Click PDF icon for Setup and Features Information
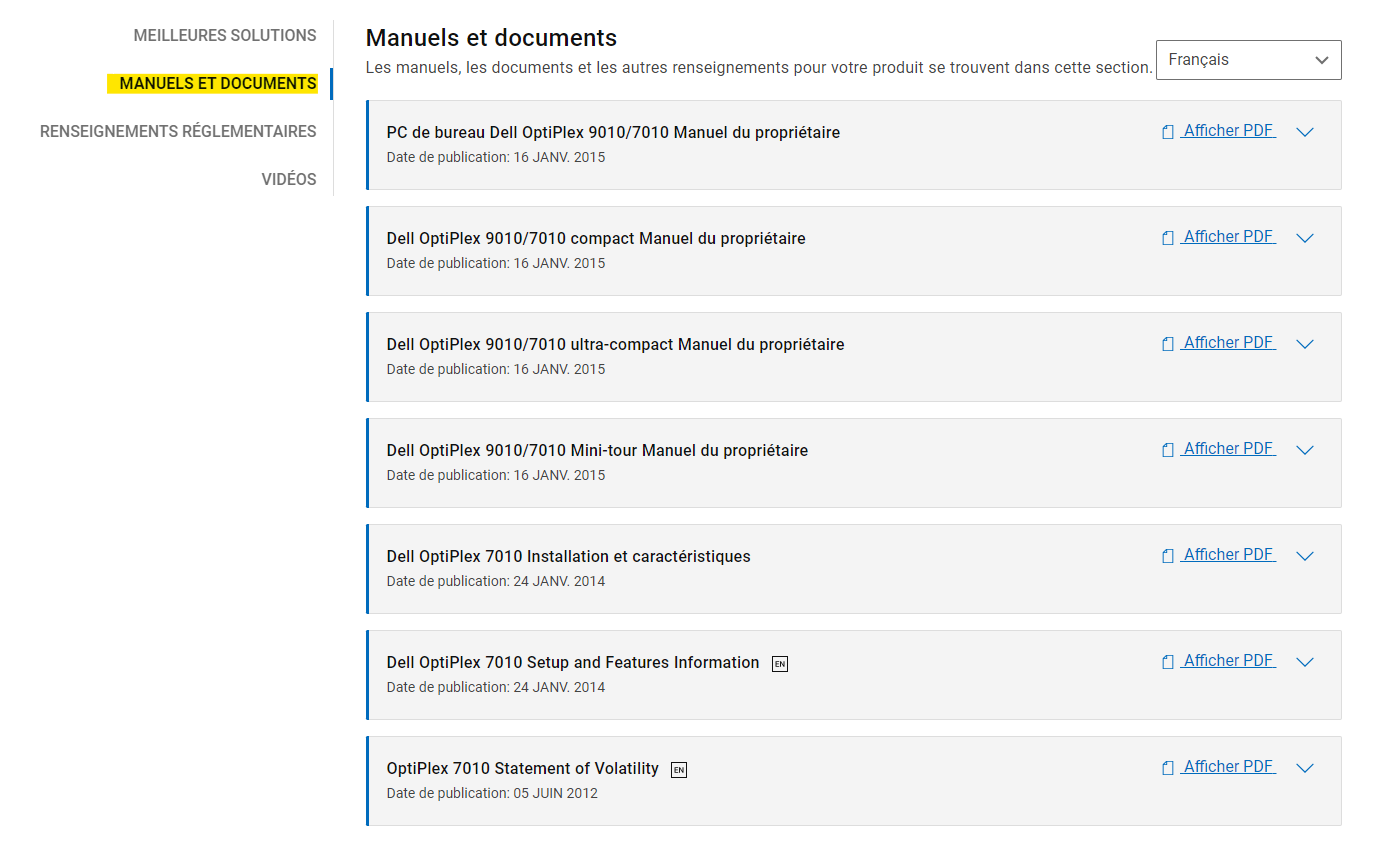The height and width of the screenshot is (855, 1383). (1167, 662)
